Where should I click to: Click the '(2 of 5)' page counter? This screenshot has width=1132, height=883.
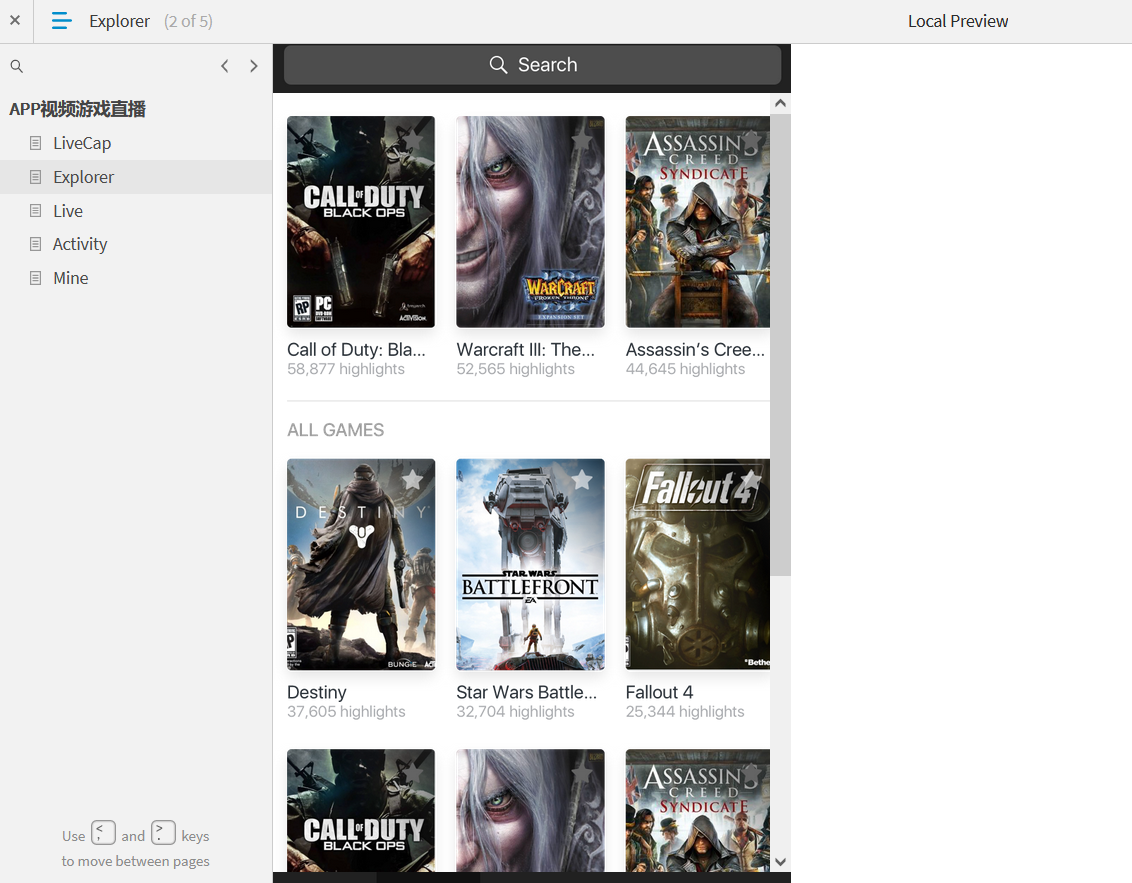coord(188,21)
